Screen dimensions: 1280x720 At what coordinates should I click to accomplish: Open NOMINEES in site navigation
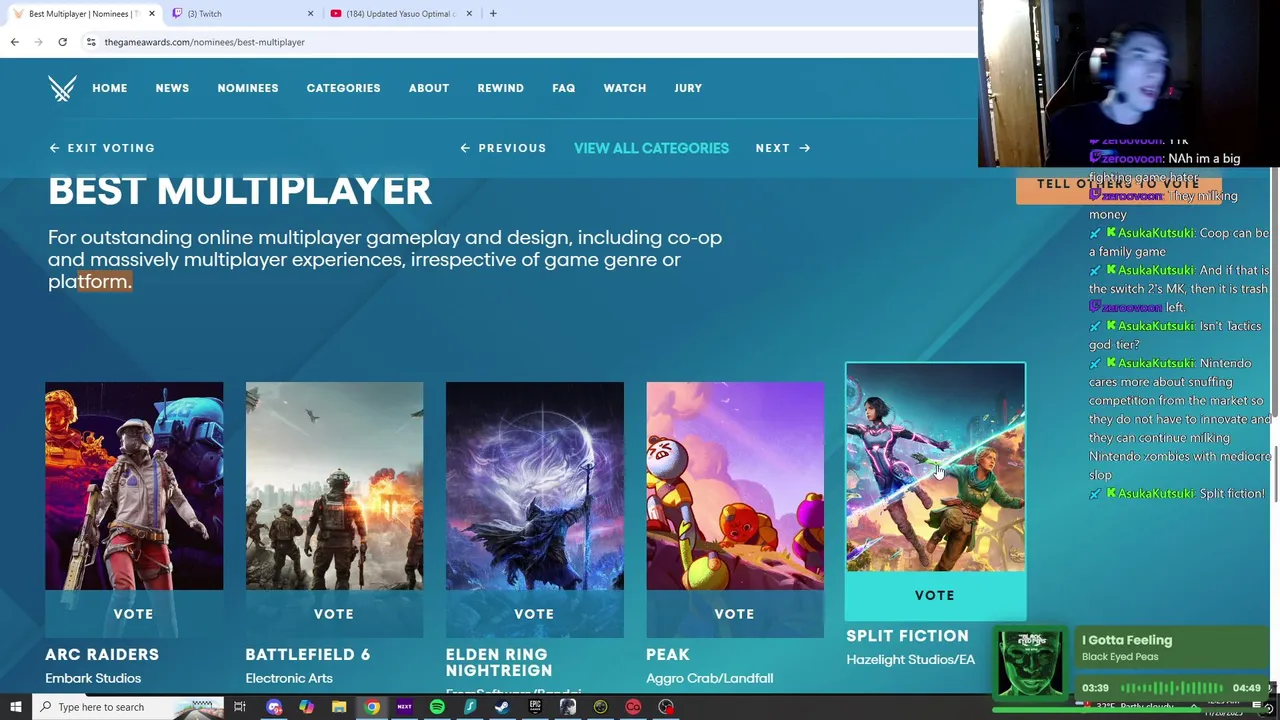click(248, 88)
